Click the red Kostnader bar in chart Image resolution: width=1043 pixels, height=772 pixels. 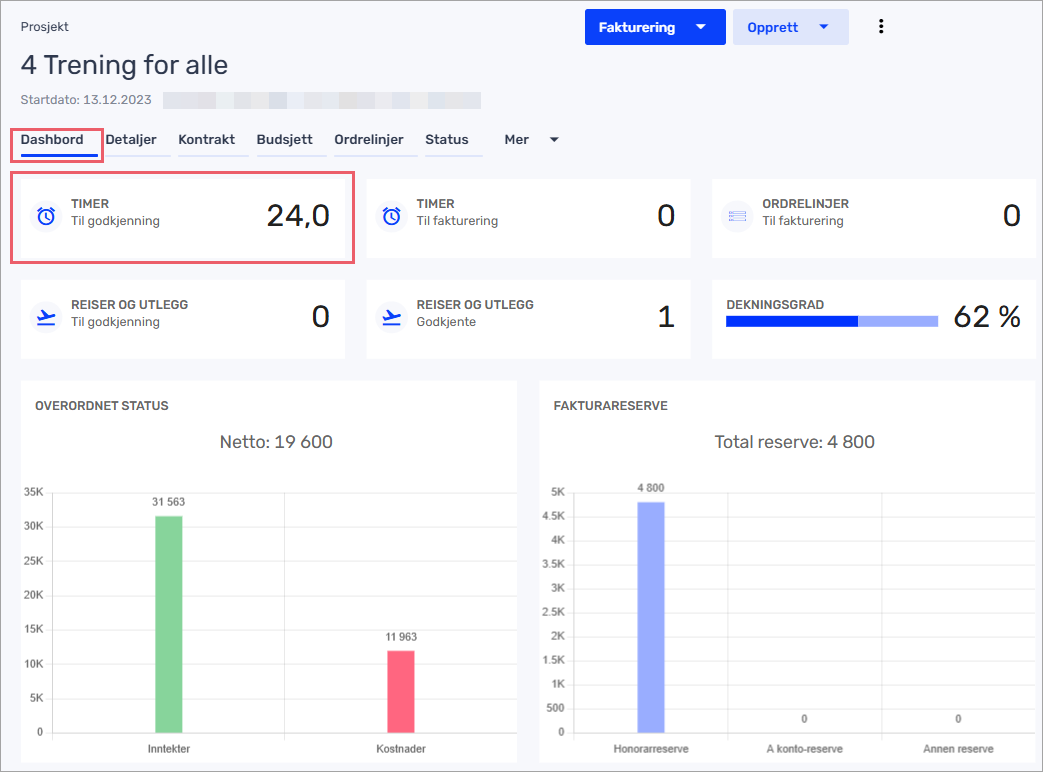pos(400,691)
